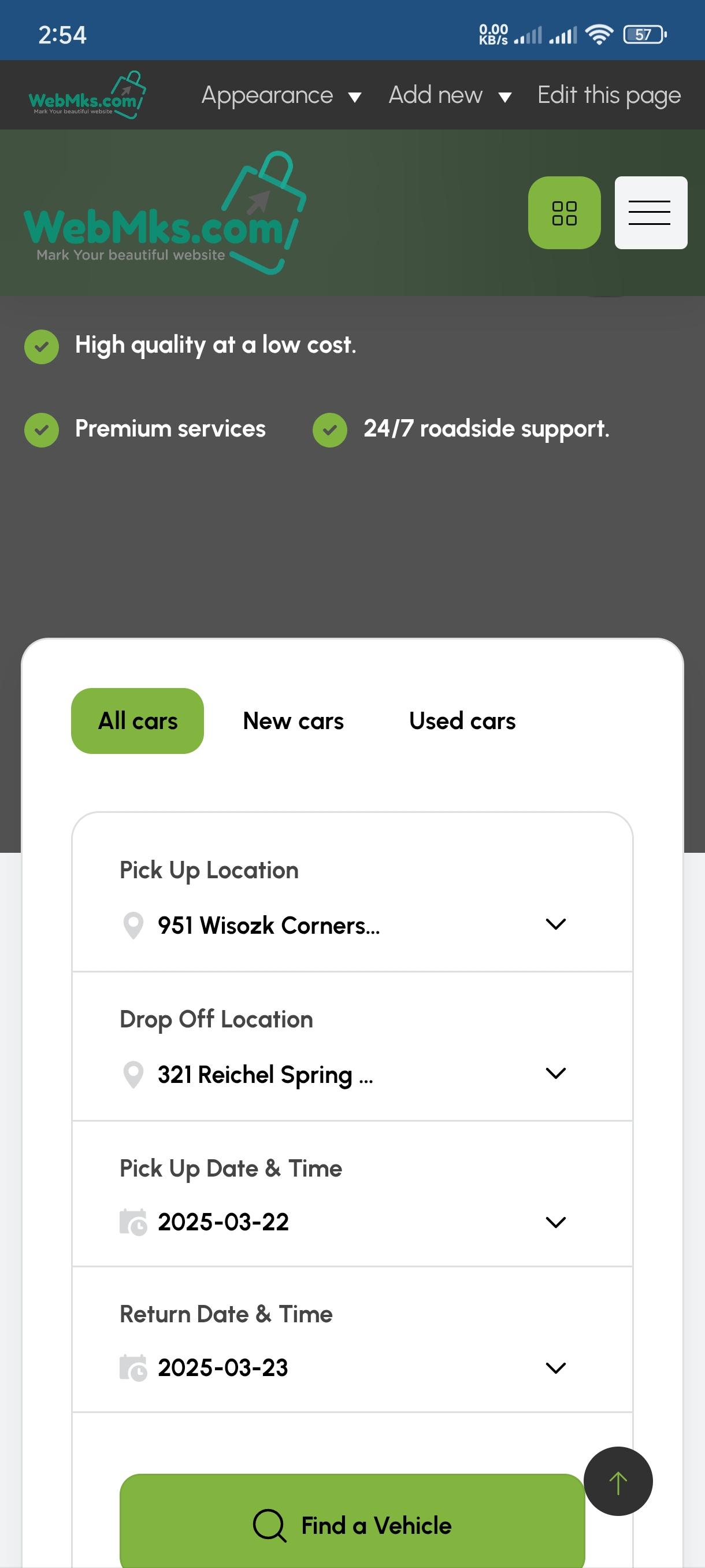Tap the scroll-to-top arrow button
Screen dimensions: 705x1568
617,1481
